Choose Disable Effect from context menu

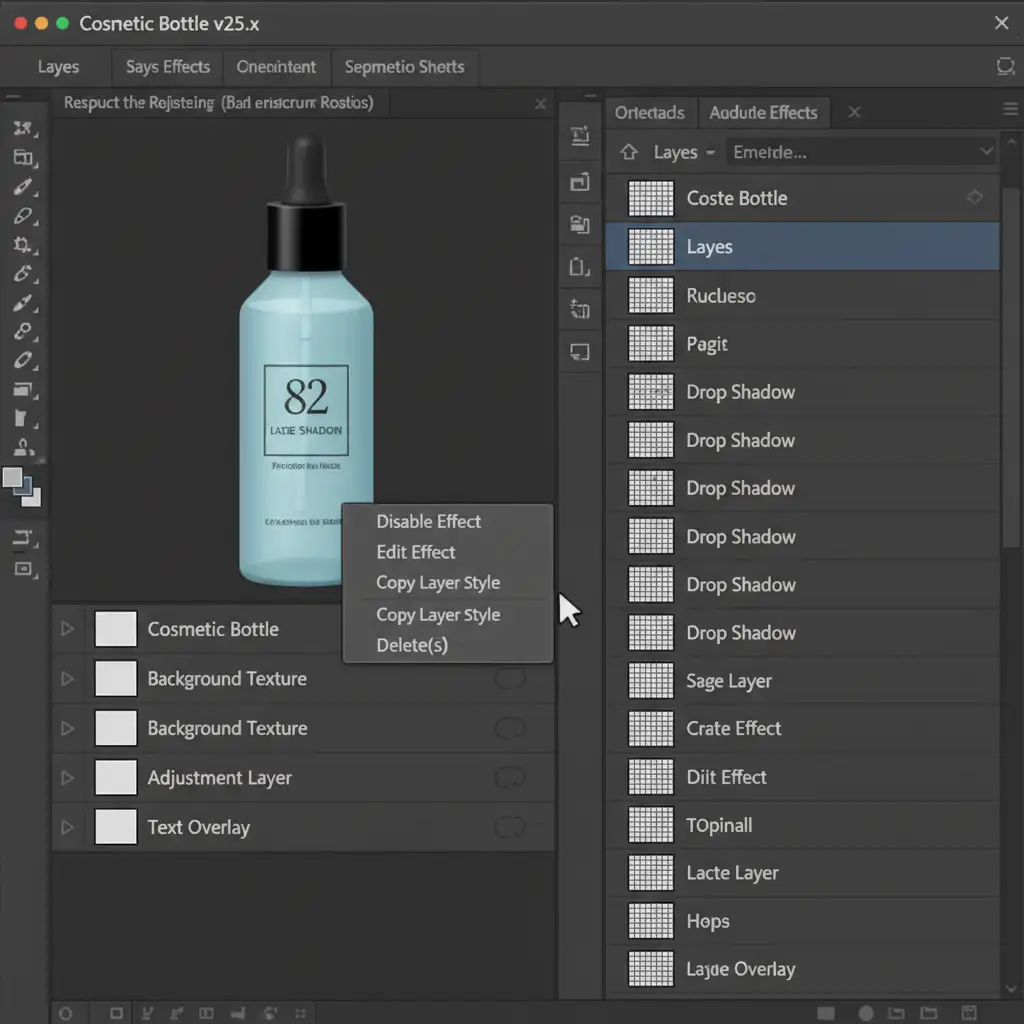point(428,521)
